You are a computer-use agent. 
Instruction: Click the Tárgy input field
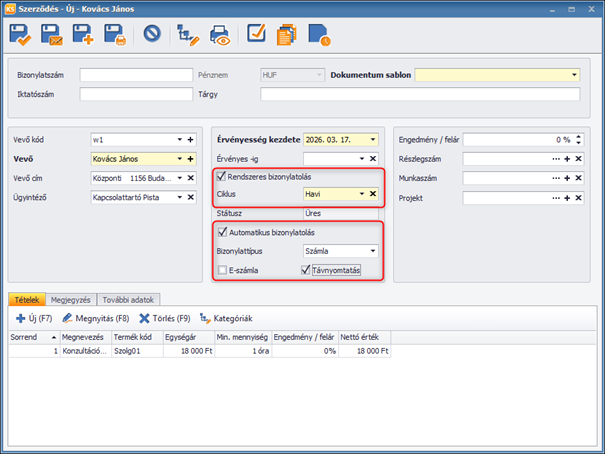click(420, 94)
